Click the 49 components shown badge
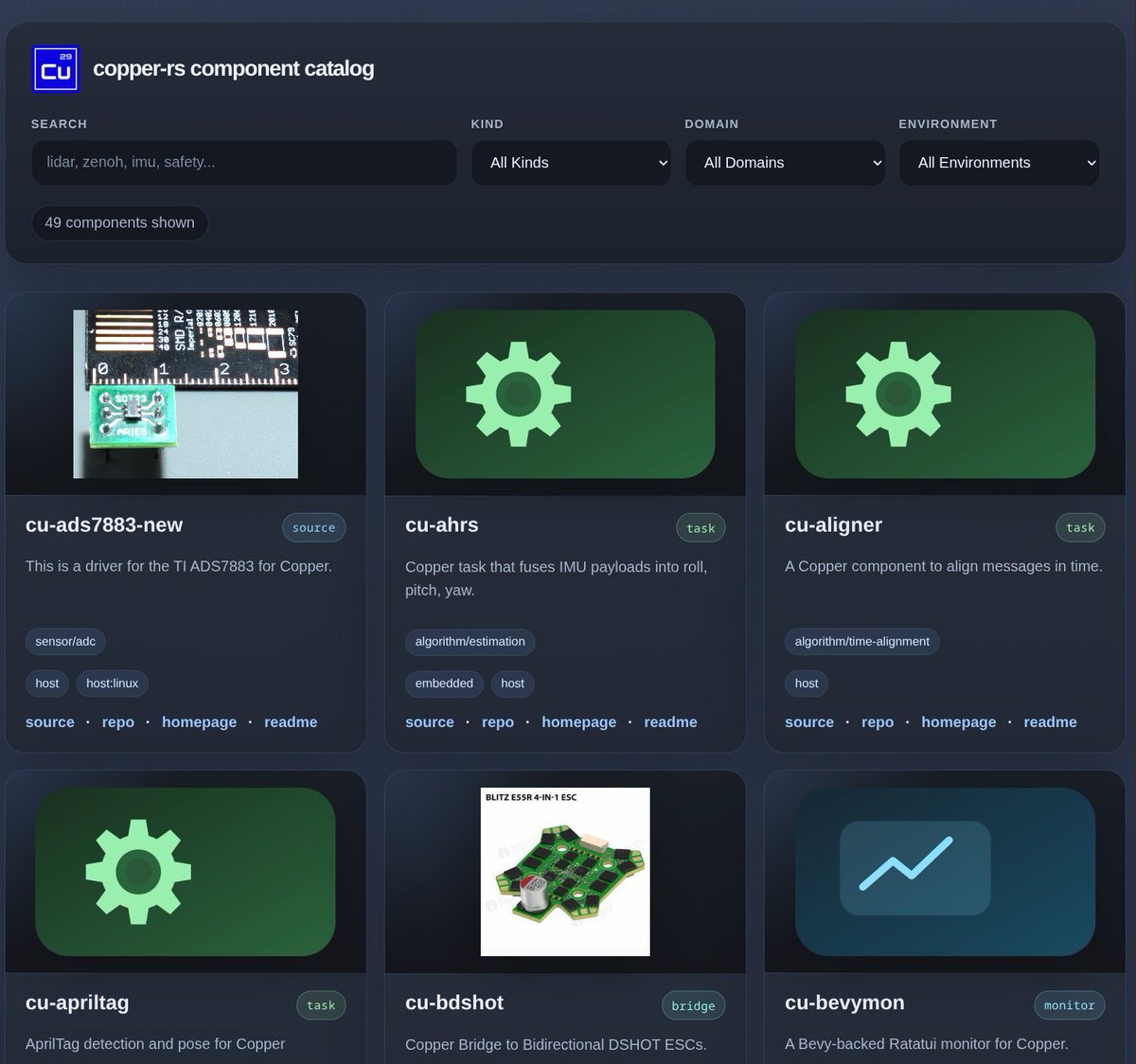This screenshot has height=1064, width=1136. coord(120,222)
